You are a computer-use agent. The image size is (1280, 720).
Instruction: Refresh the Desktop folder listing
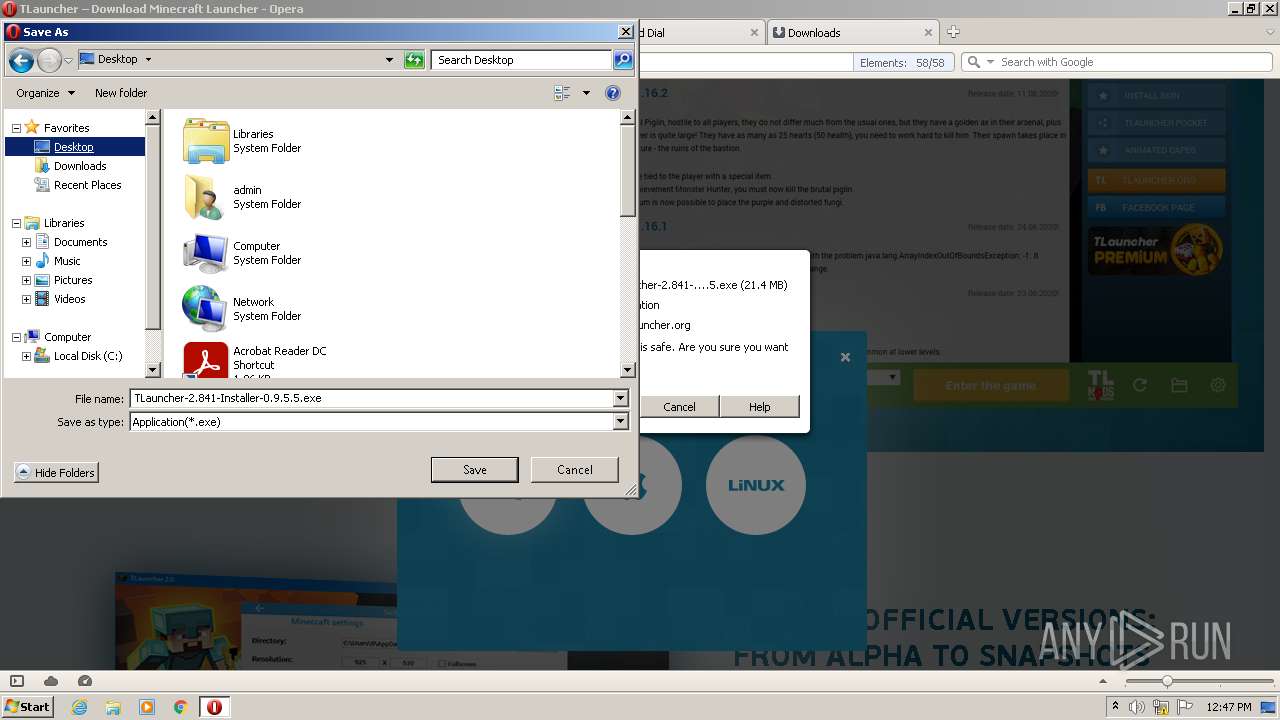(414, 60)
